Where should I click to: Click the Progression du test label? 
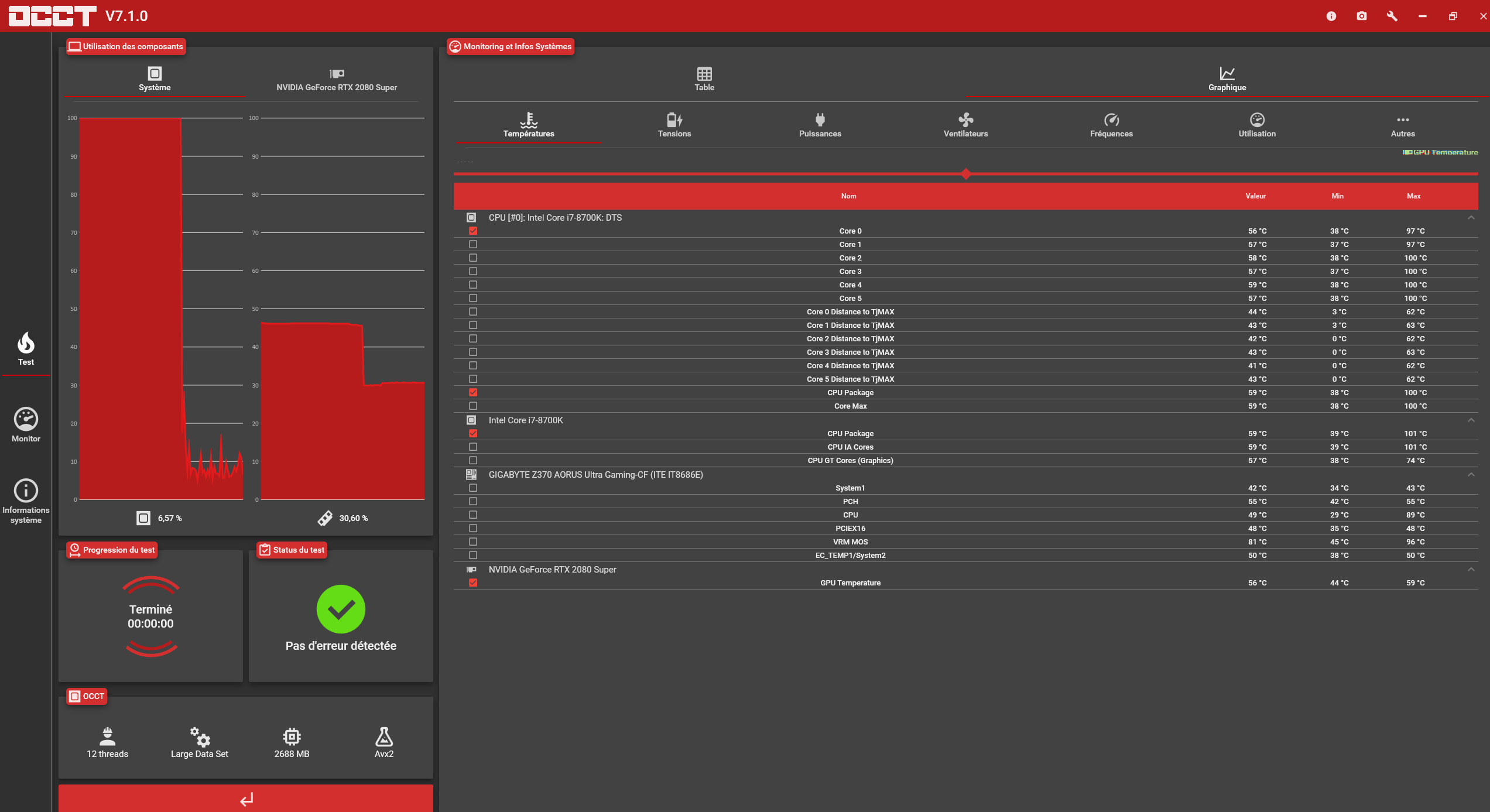tap(112, 550)
